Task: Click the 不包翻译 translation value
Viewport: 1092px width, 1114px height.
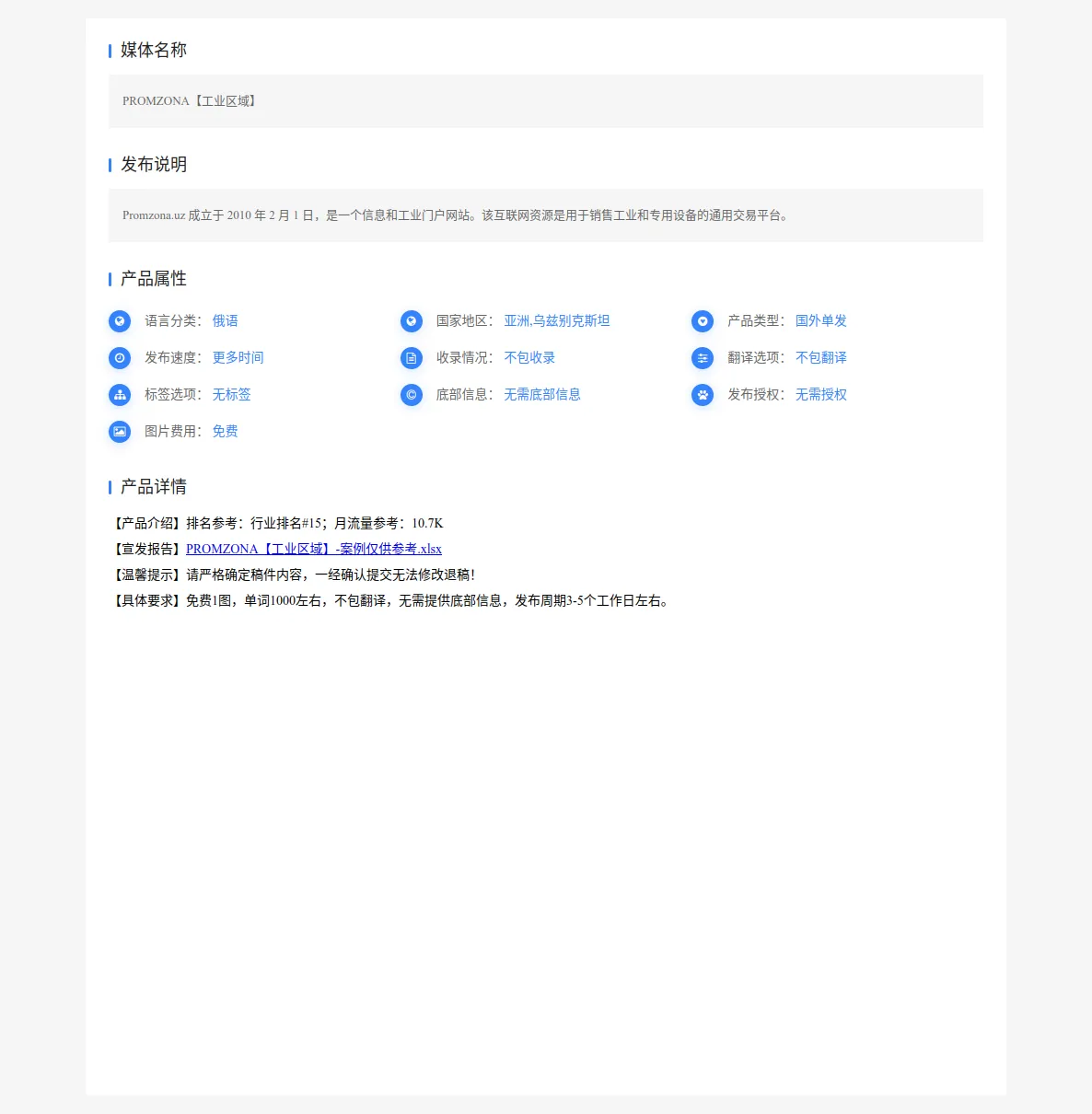Action: coord(821,358)
